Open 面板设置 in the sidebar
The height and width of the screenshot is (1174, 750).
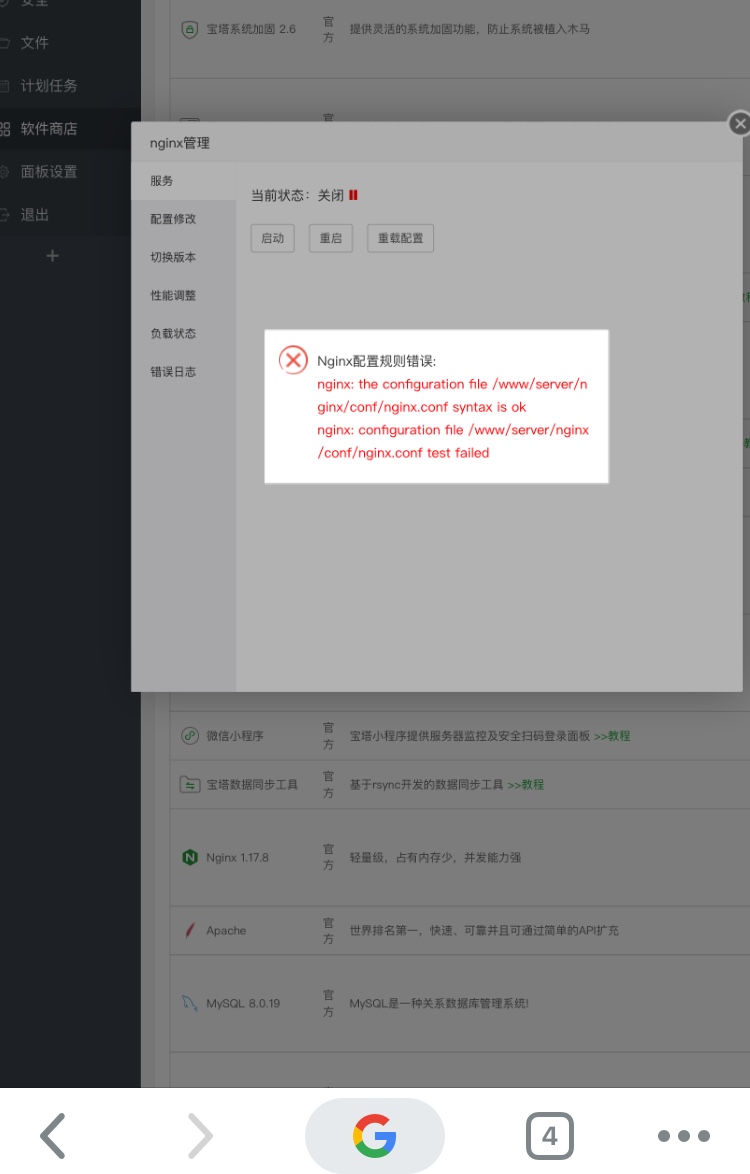[49, 171]
